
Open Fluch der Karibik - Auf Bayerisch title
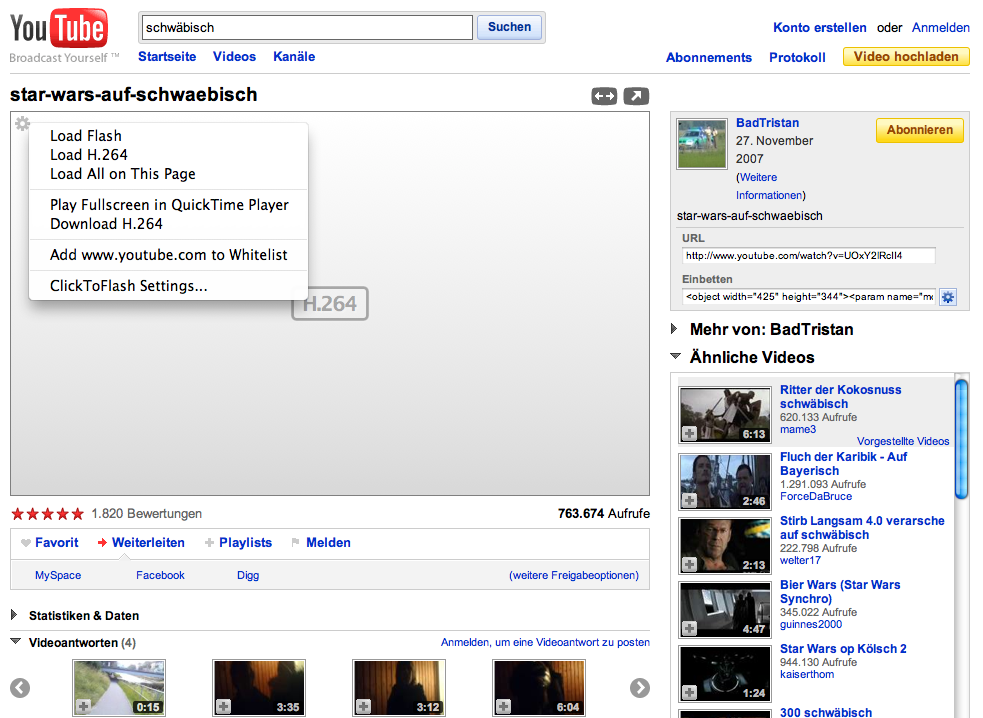[843, 463]
